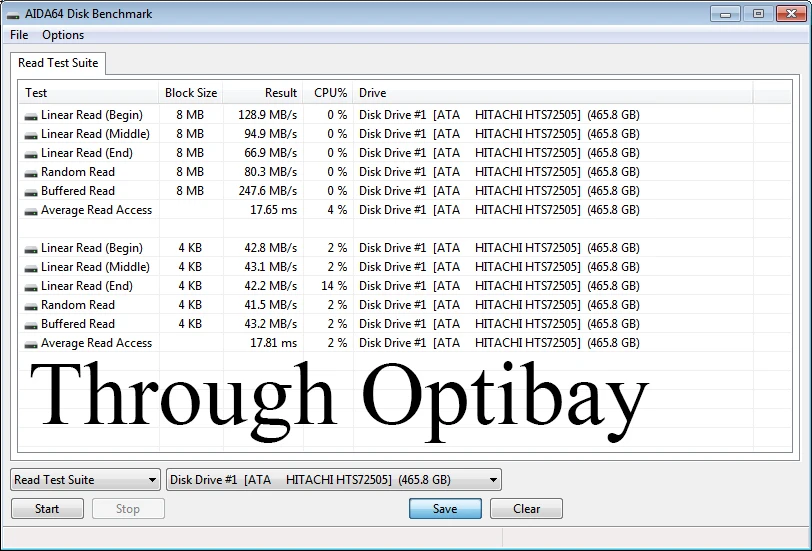Maximize the AIDA64 Disk Benchmark window

pos(758,14)
